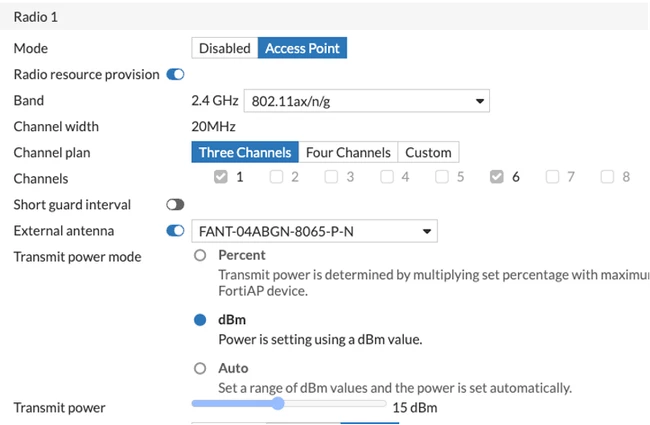
Task: Choose Three Channels plan
Action: tap(245, 152)
